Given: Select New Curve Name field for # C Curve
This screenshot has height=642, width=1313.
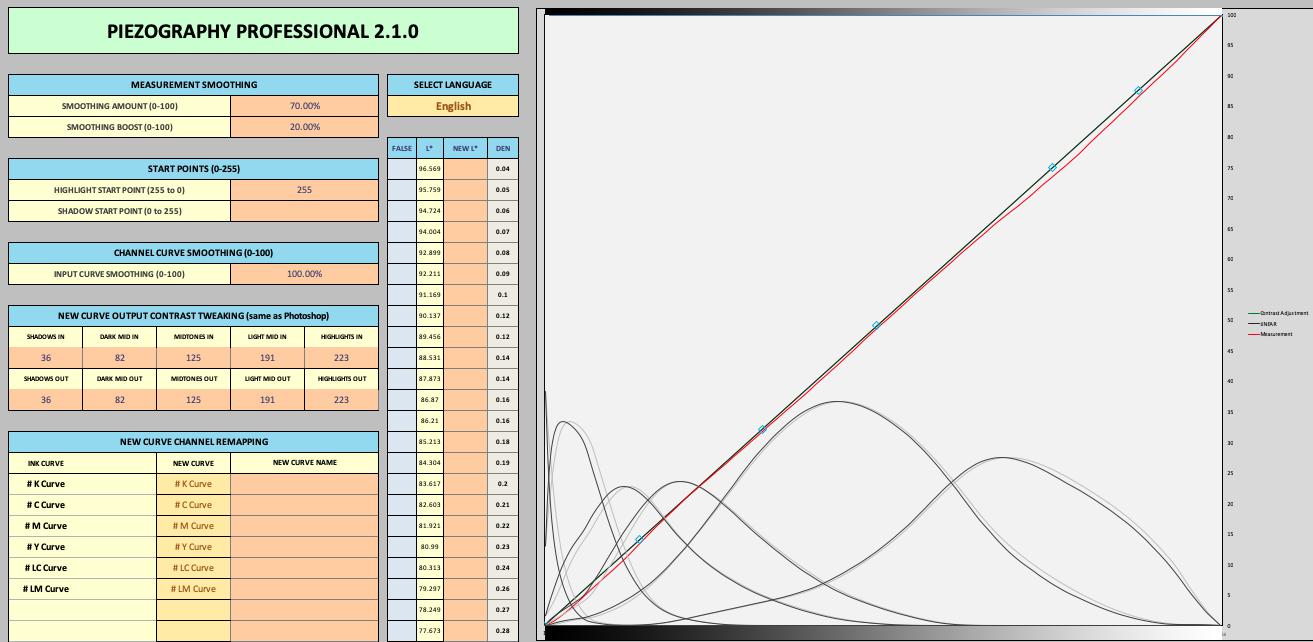Looking at the screenshot, I should [305, 505].
